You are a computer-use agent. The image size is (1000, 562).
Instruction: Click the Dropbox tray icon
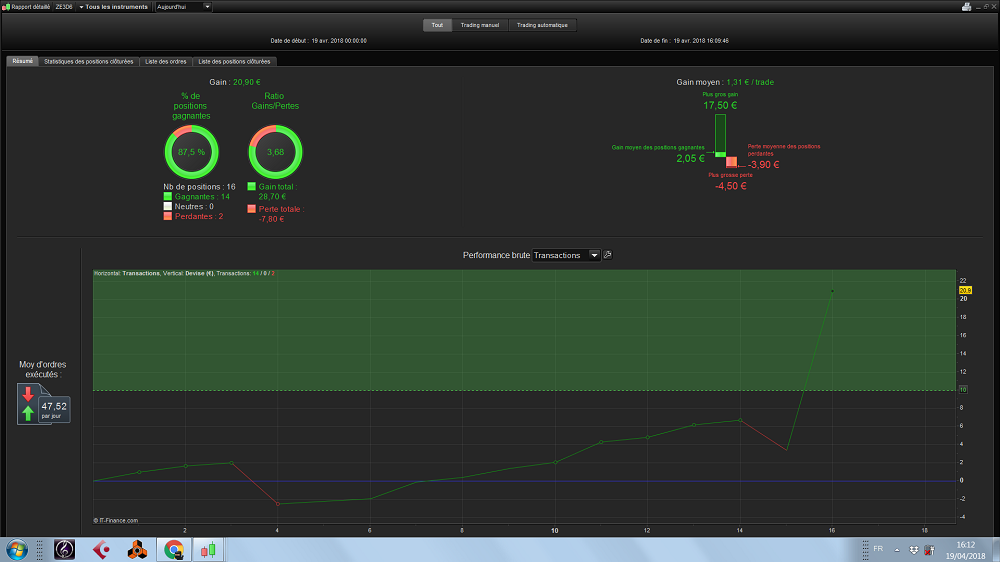(913, 549)
